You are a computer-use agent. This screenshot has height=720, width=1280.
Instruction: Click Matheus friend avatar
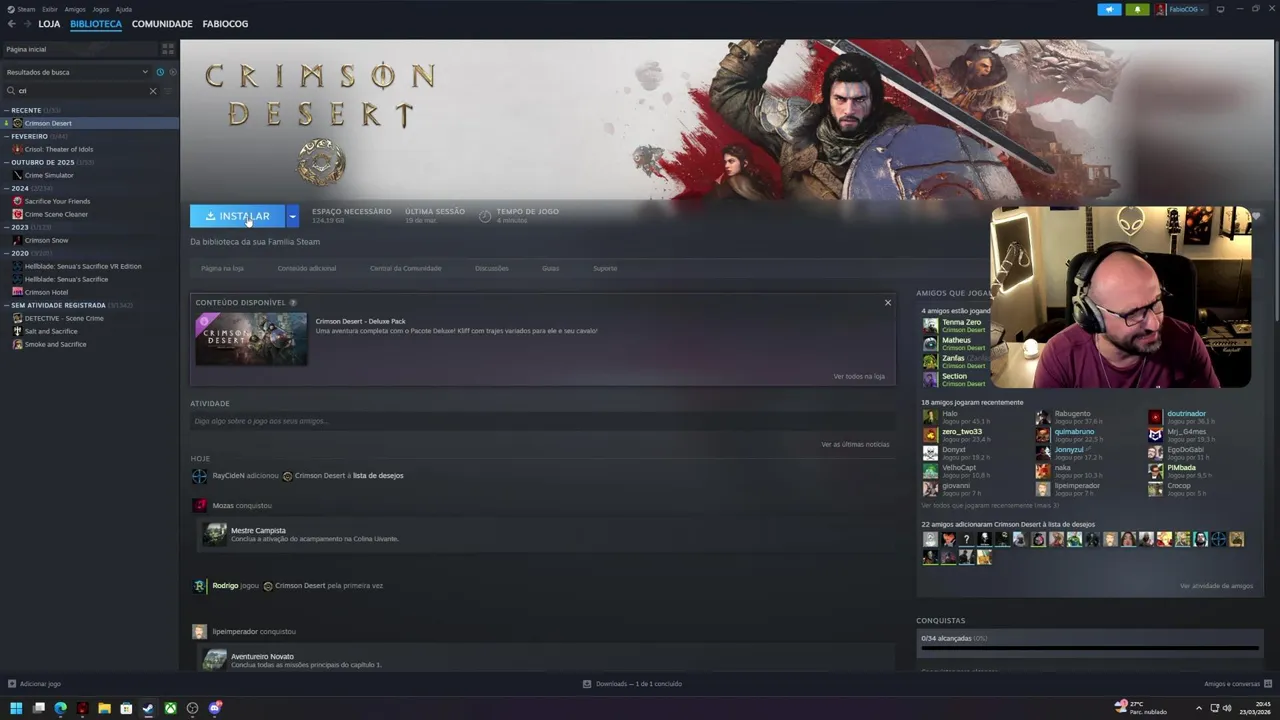[930, 343]
